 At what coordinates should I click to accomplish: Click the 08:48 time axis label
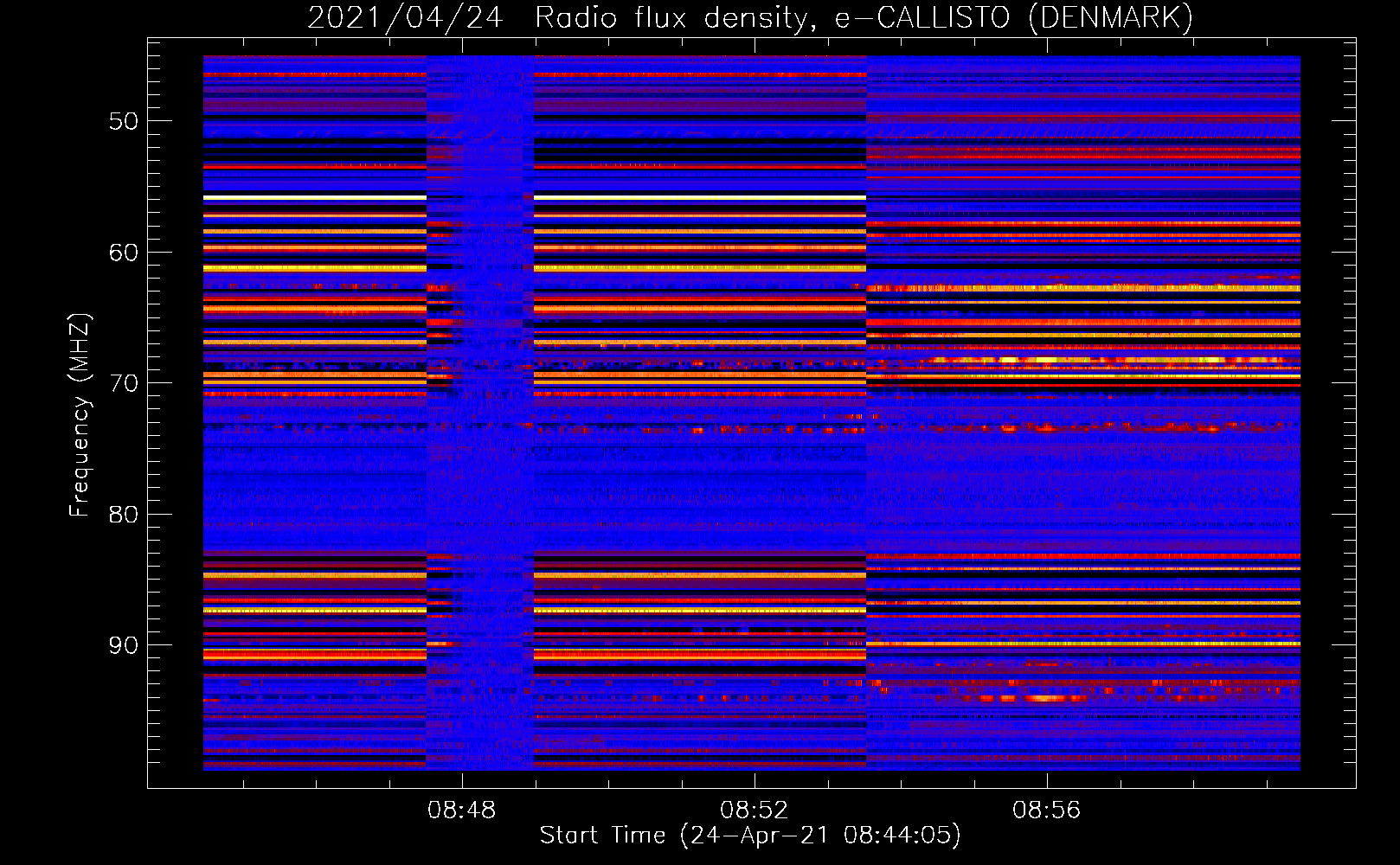click(x=461, y=811)
